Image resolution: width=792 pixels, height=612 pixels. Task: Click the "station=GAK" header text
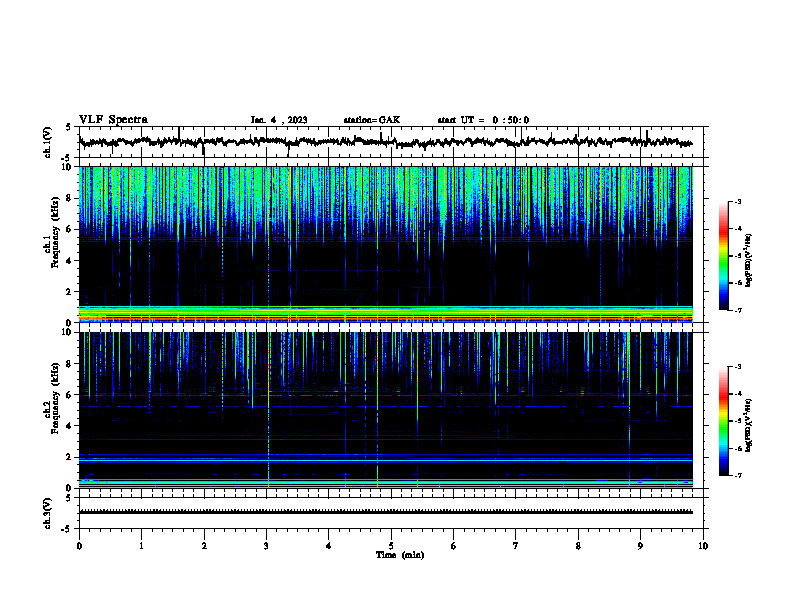click(x=372, y=120)
